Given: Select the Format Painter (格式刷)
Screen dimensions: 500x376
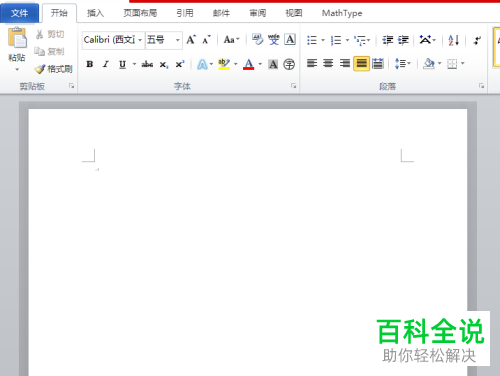Looking at the screenshot, I should (53, 69).
